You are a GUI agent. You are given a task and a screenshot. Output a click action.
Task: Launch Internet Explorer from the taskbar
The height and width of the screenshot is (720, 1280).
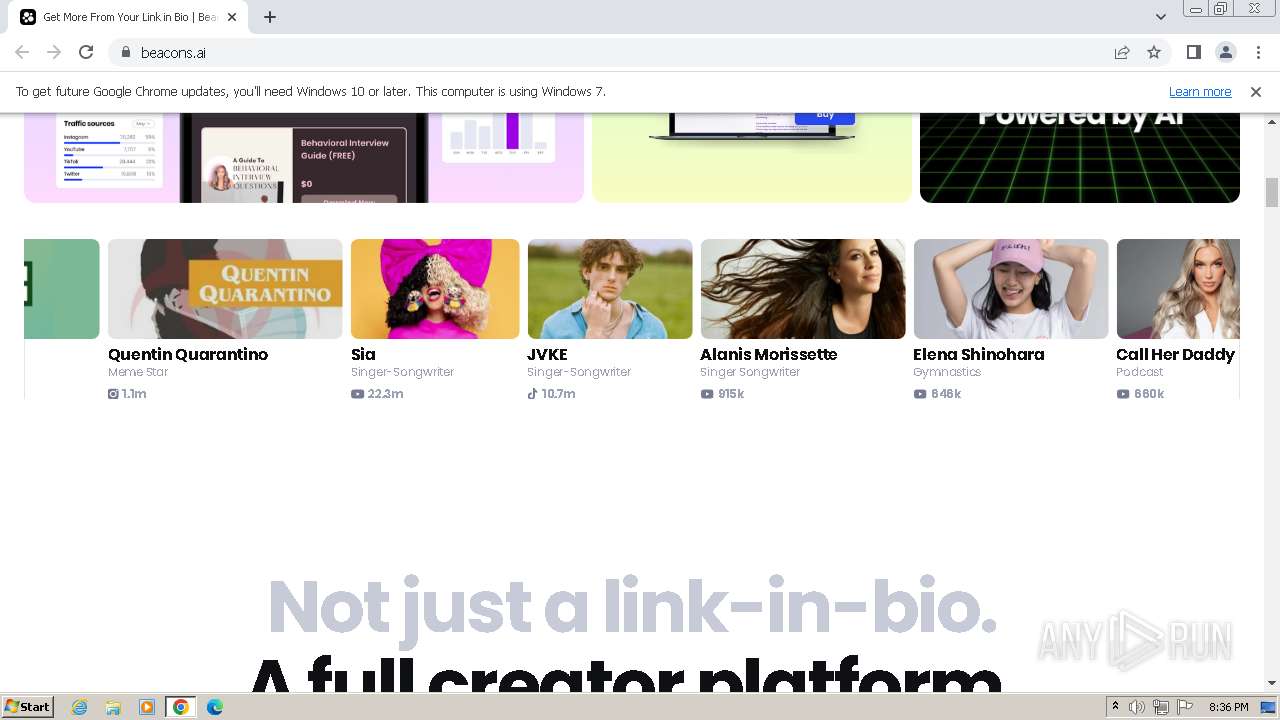click(80, 707)
